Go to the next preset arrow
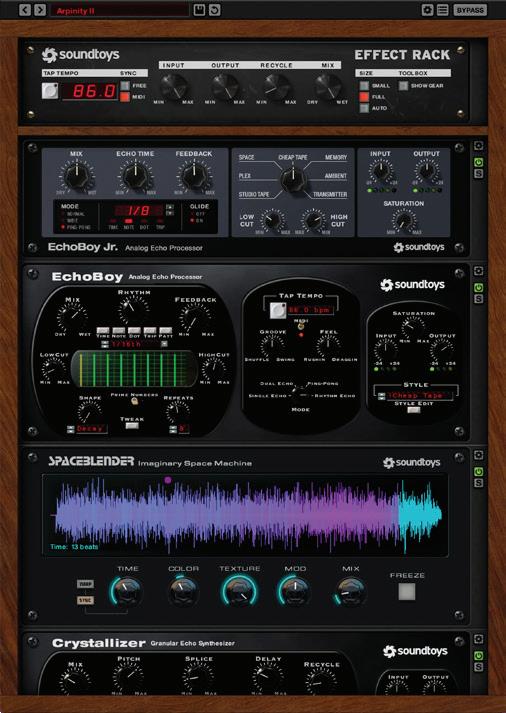The width and height of the screenshot is (506, 713). (x=40, y=10)
